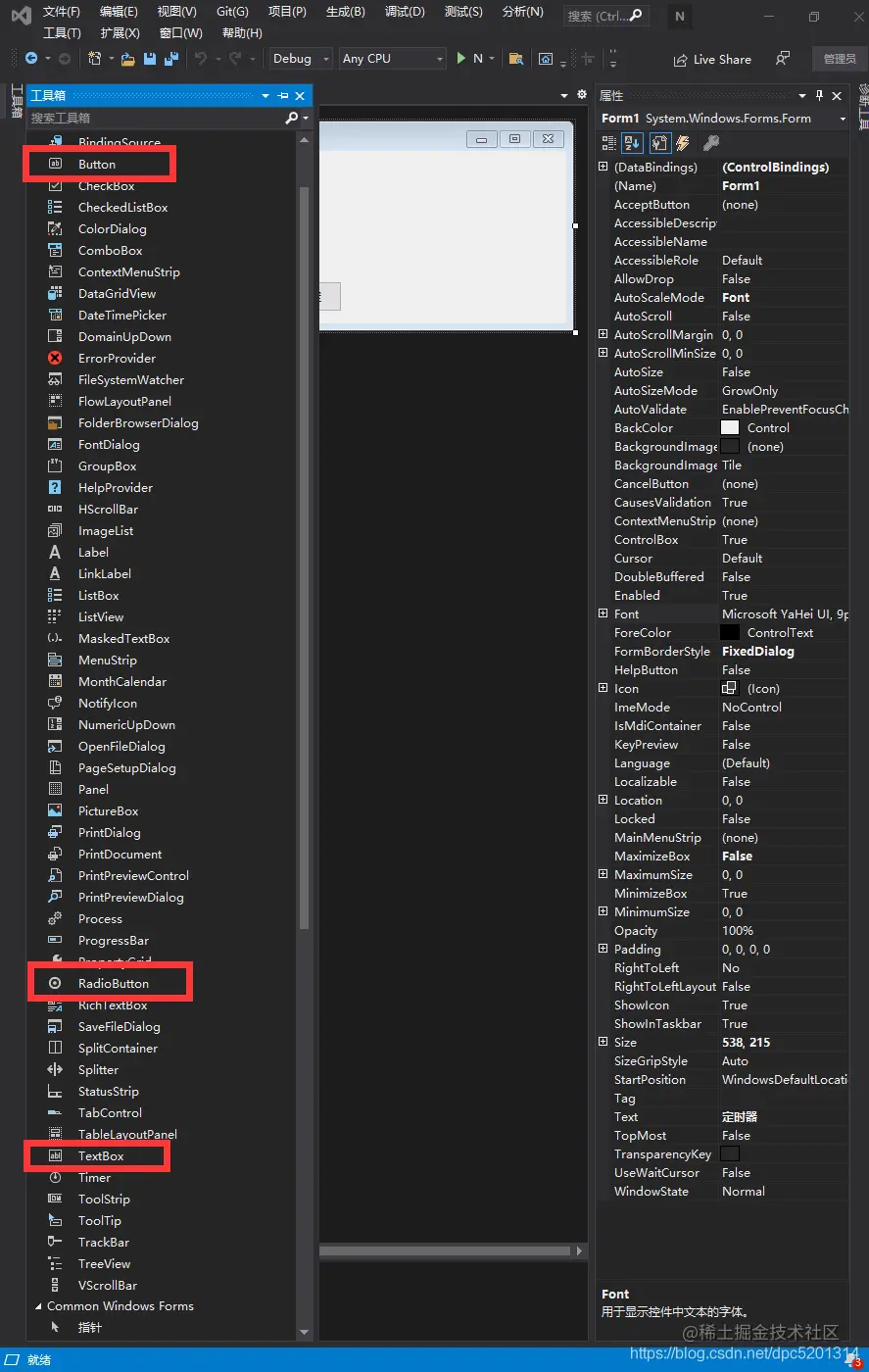
Task: Toggle auto-hide pin on toolbox panel
Action: tap(283, 95)
